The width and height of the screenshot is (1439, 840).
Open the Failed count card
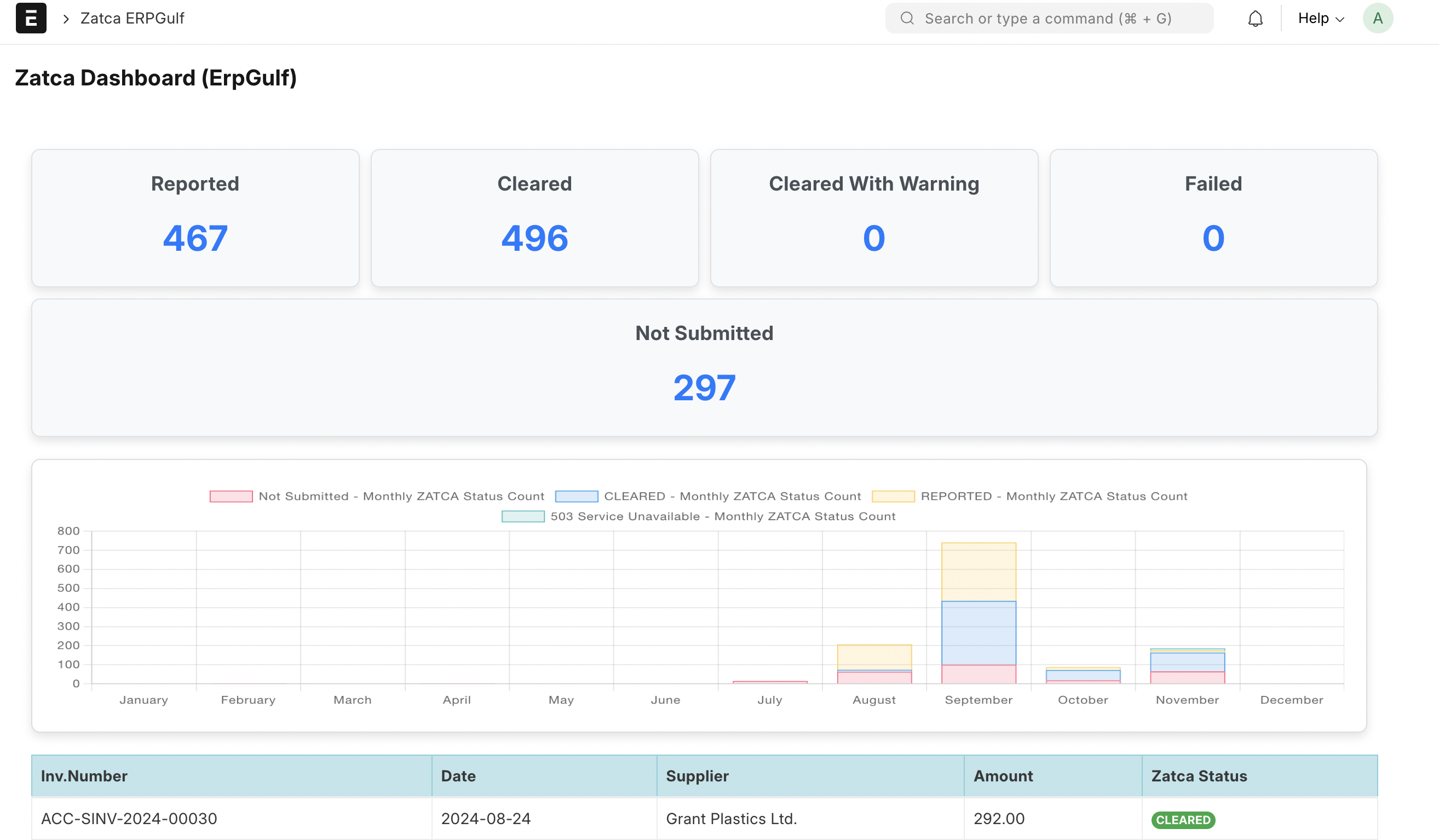(x=1213, y=218)
